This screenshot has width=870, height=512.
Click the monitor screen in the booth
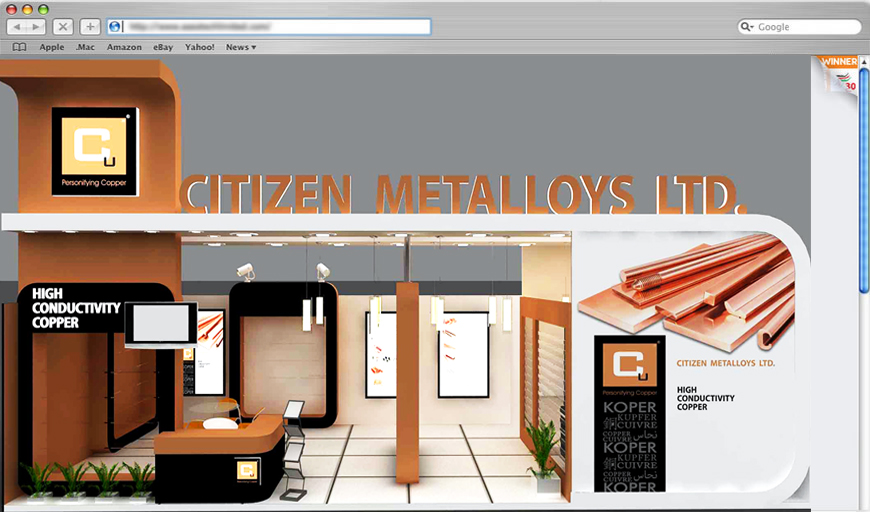(161, 325)
